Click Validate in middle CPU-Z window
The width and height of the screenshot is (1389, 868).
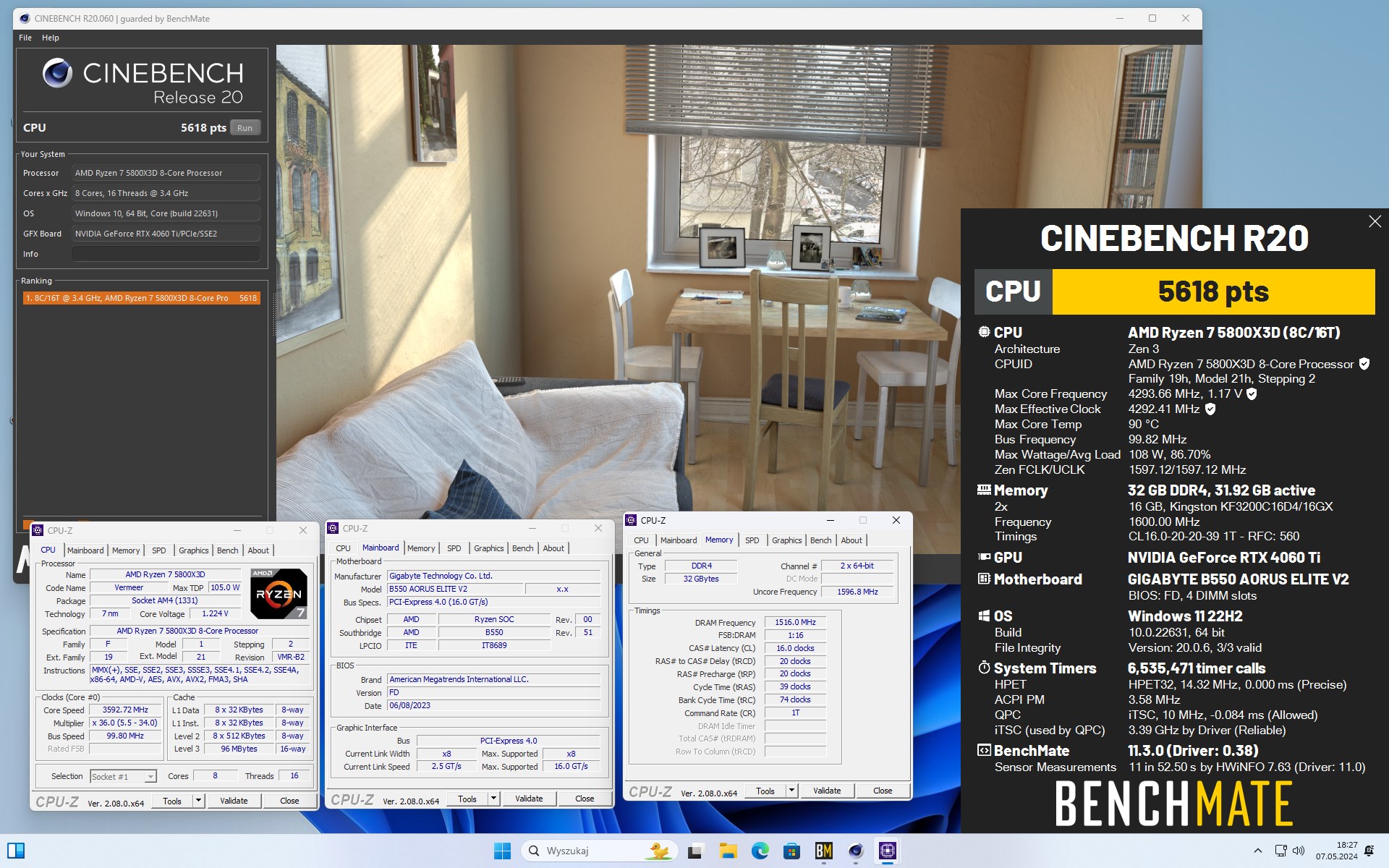(529, 799)
